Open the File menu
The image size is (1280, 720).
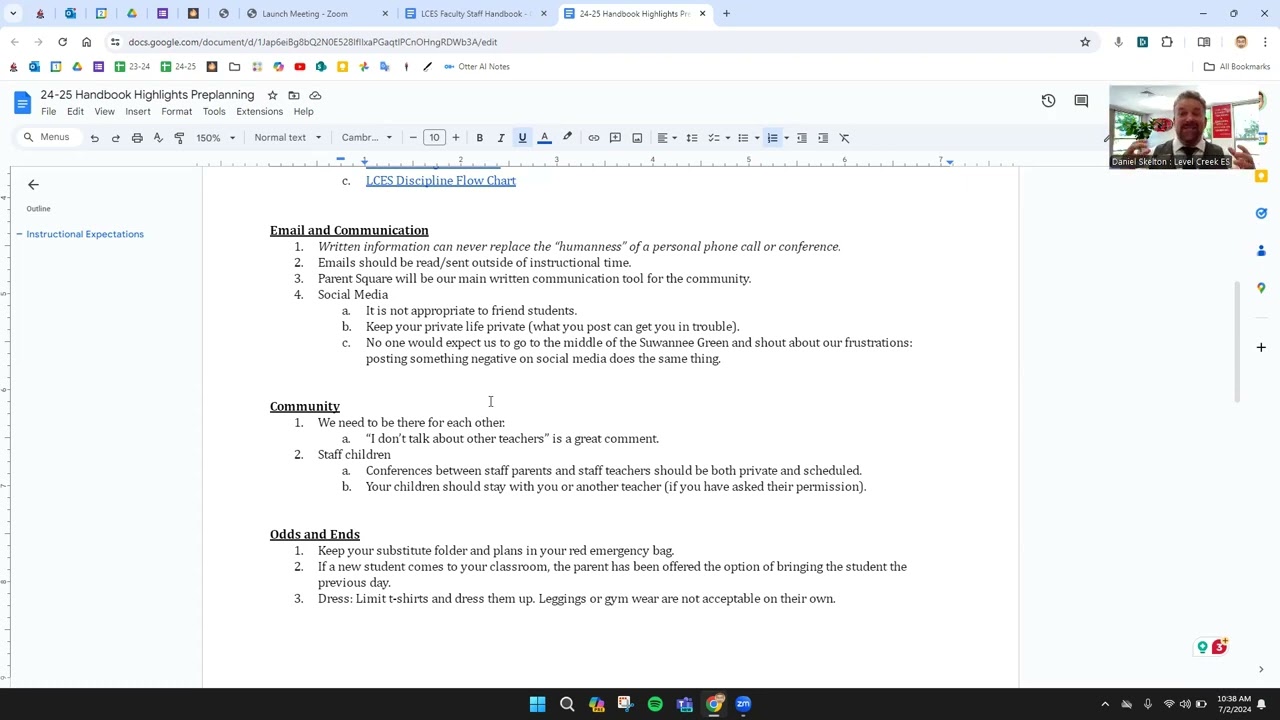click(x=48, y=112)
